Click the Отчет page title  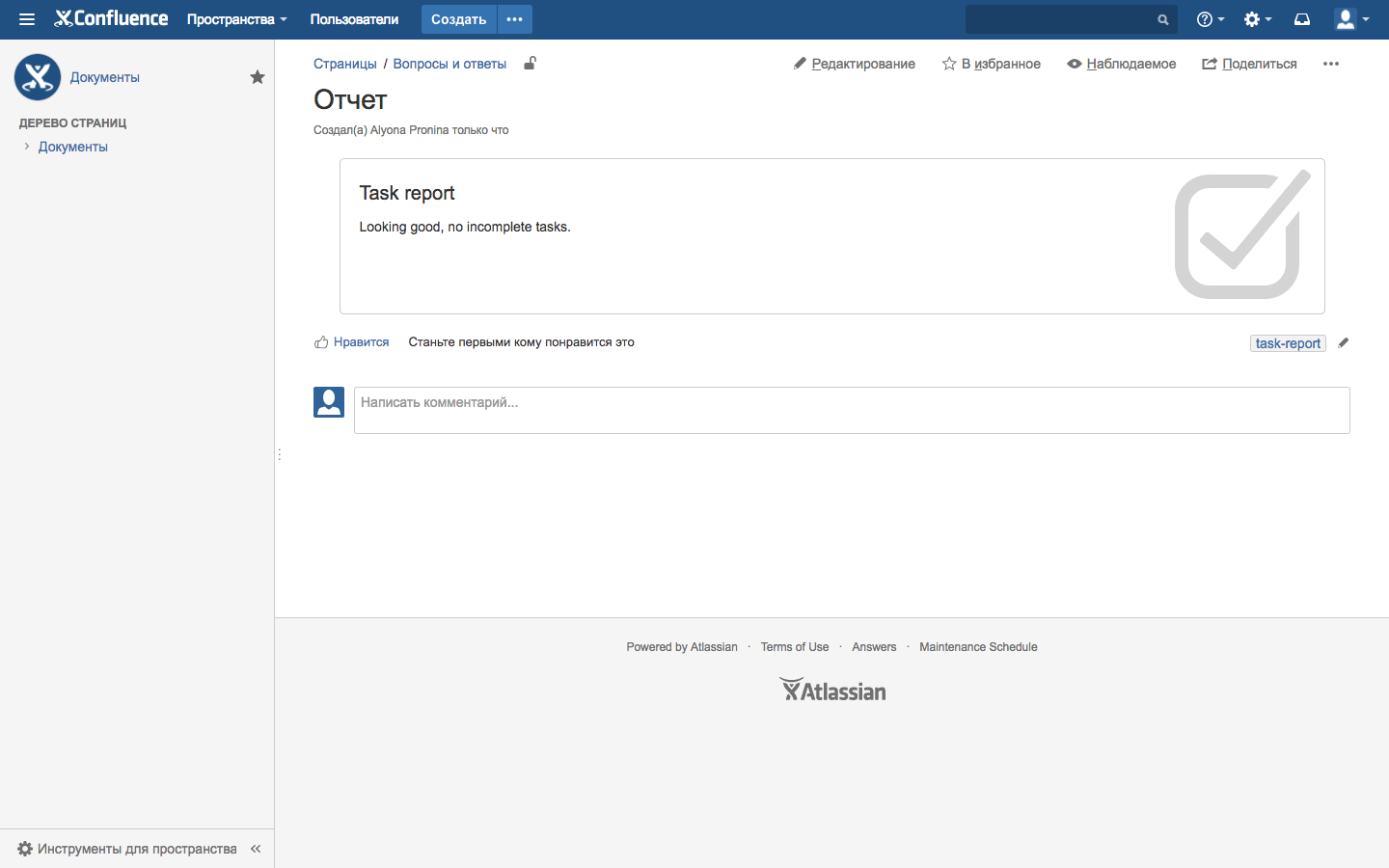350,99
